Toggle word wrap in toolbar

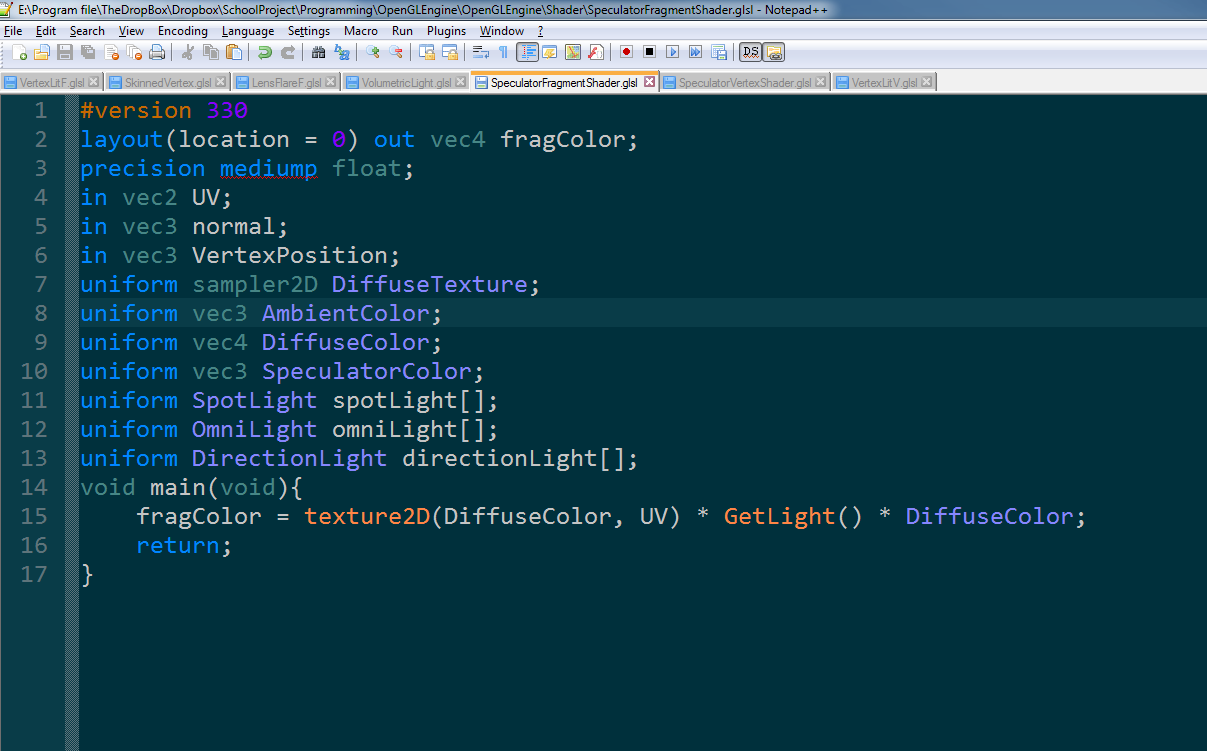pos(480,52)
